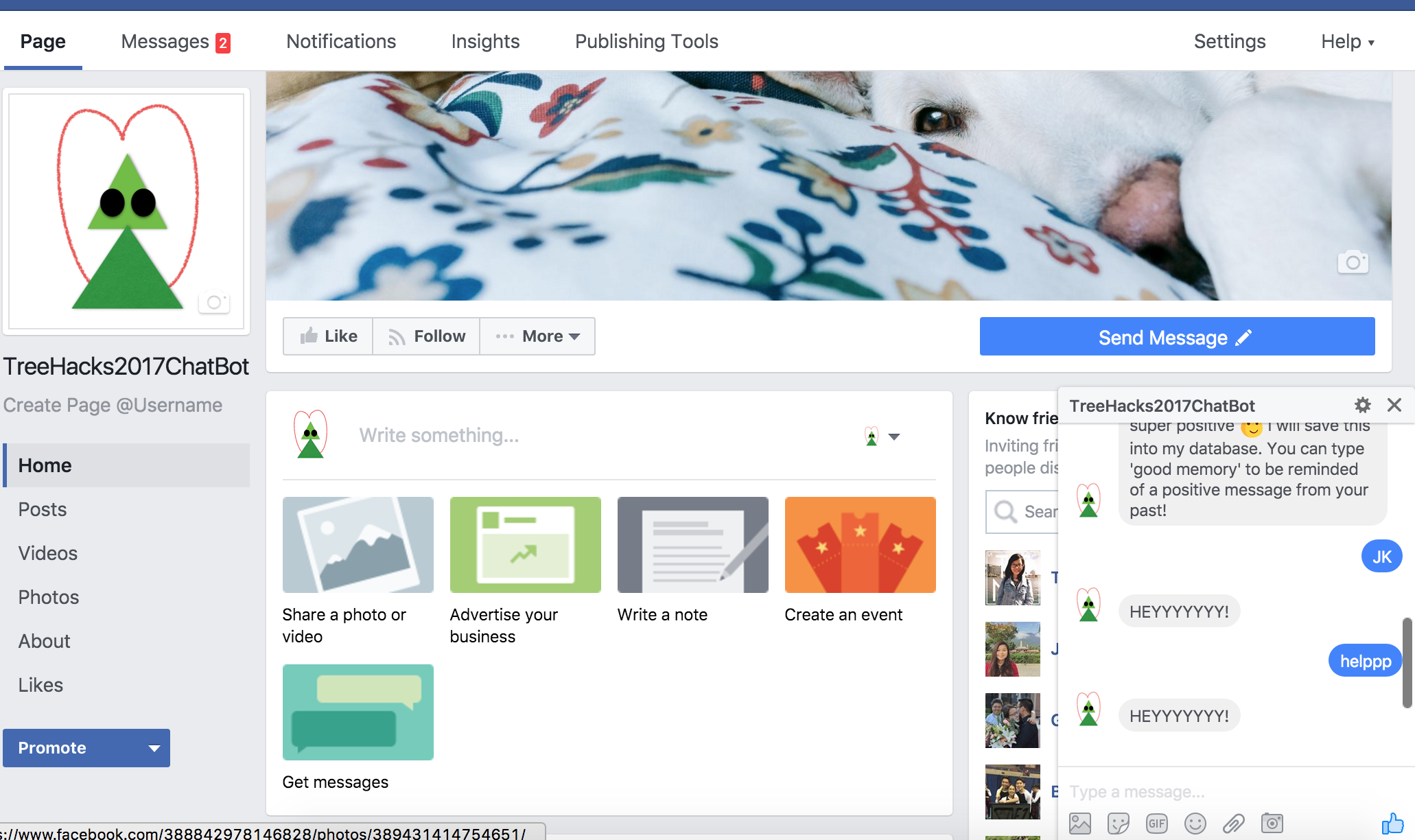Click the chat window scrollbar
This screenshot has height=840, width=1415.
(x=1407, y=662)
